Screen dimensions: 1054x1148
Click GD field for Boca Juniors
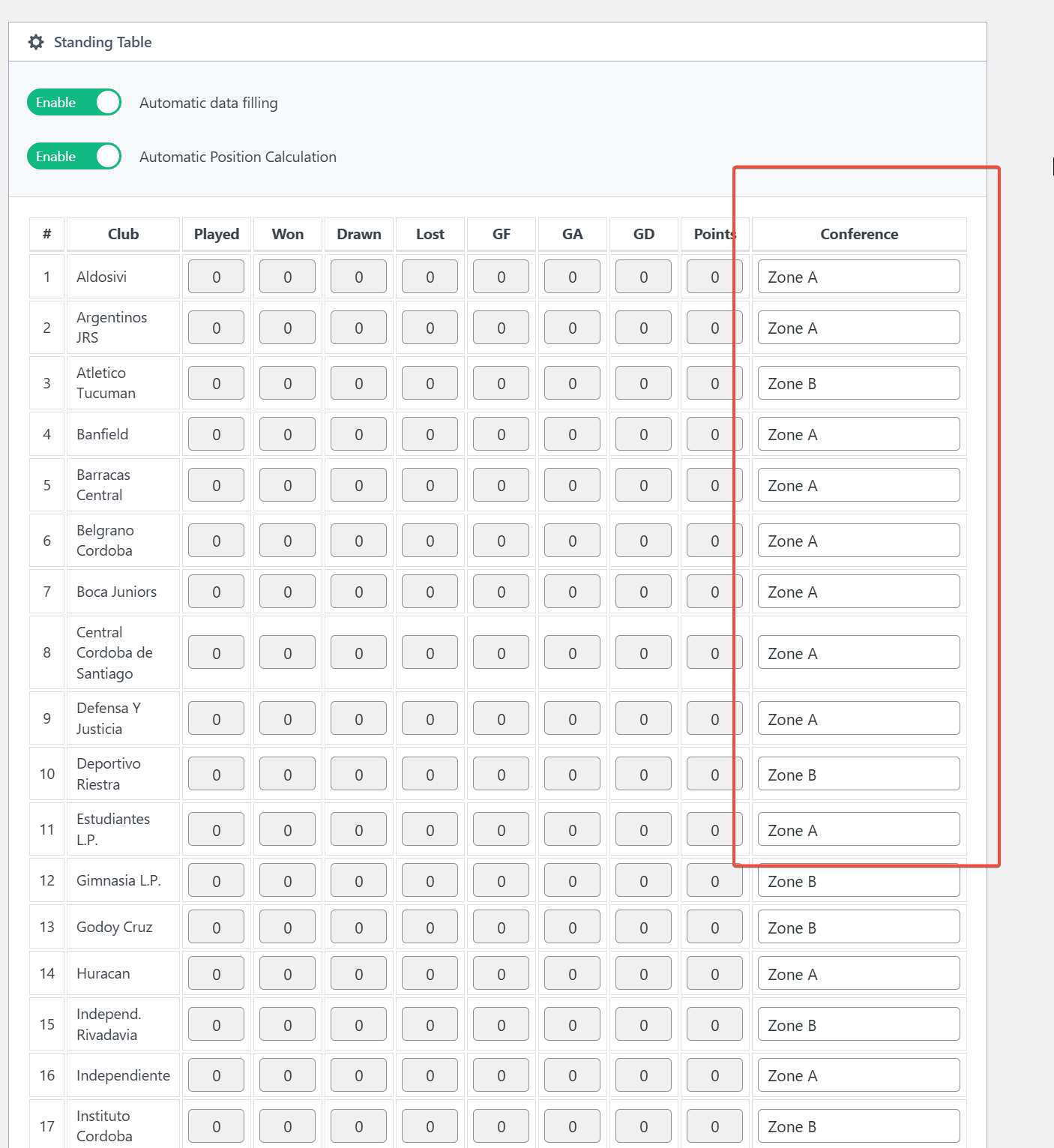point(644,592)
